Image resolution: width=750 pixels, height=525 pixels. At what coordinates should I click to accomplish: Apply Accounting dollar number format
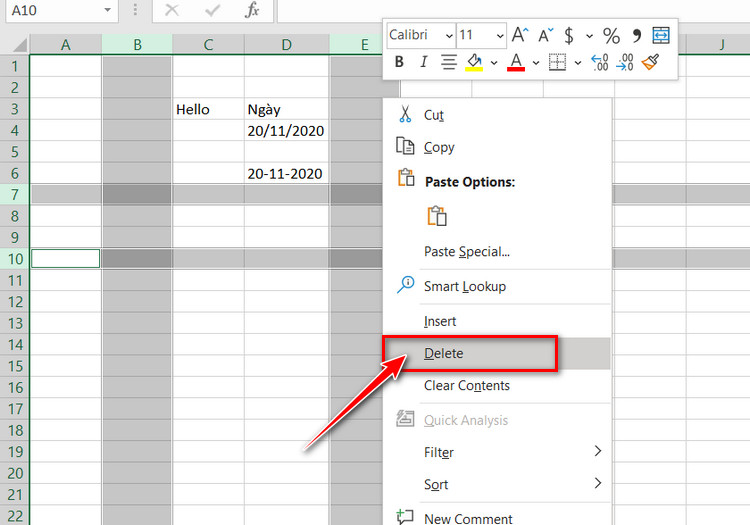point(569,35)
